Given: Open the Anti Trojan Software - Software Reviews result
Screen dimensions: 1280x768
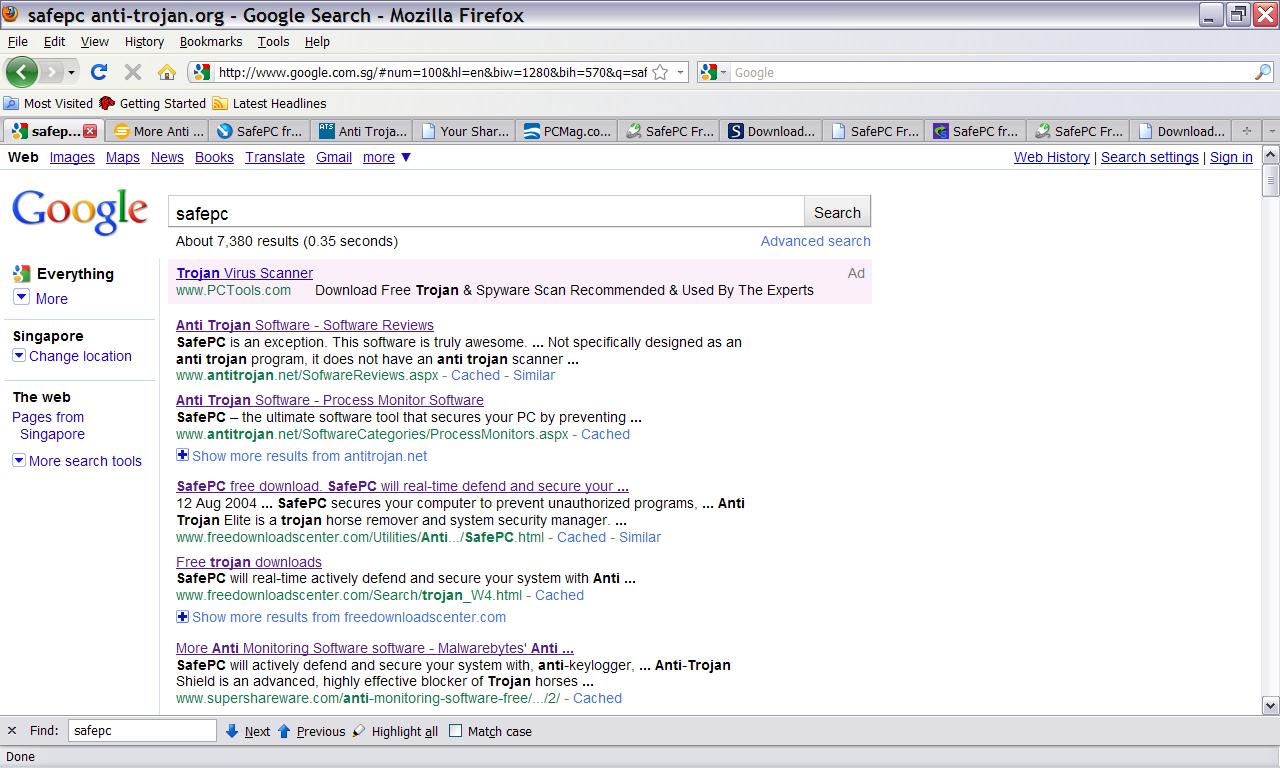Looking at the screenshot, I should pyautogui.click(x=305, y=325).
